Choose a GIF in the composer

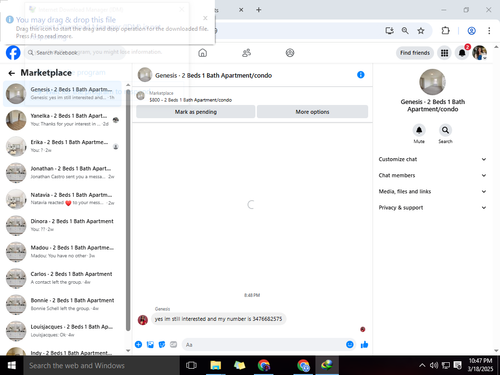pos(173,344)
